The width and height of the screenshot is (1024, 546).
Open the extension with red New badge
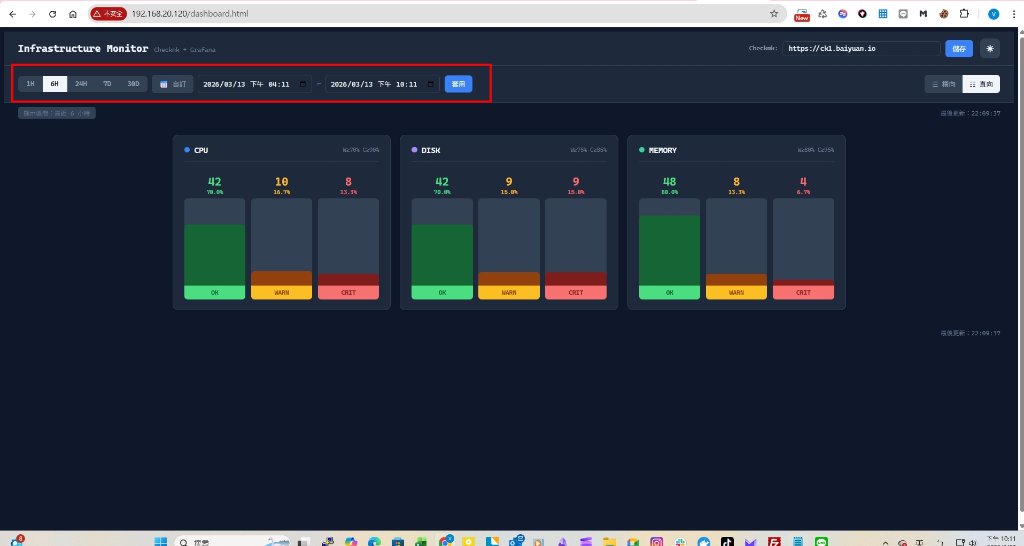tap(802, 14)
